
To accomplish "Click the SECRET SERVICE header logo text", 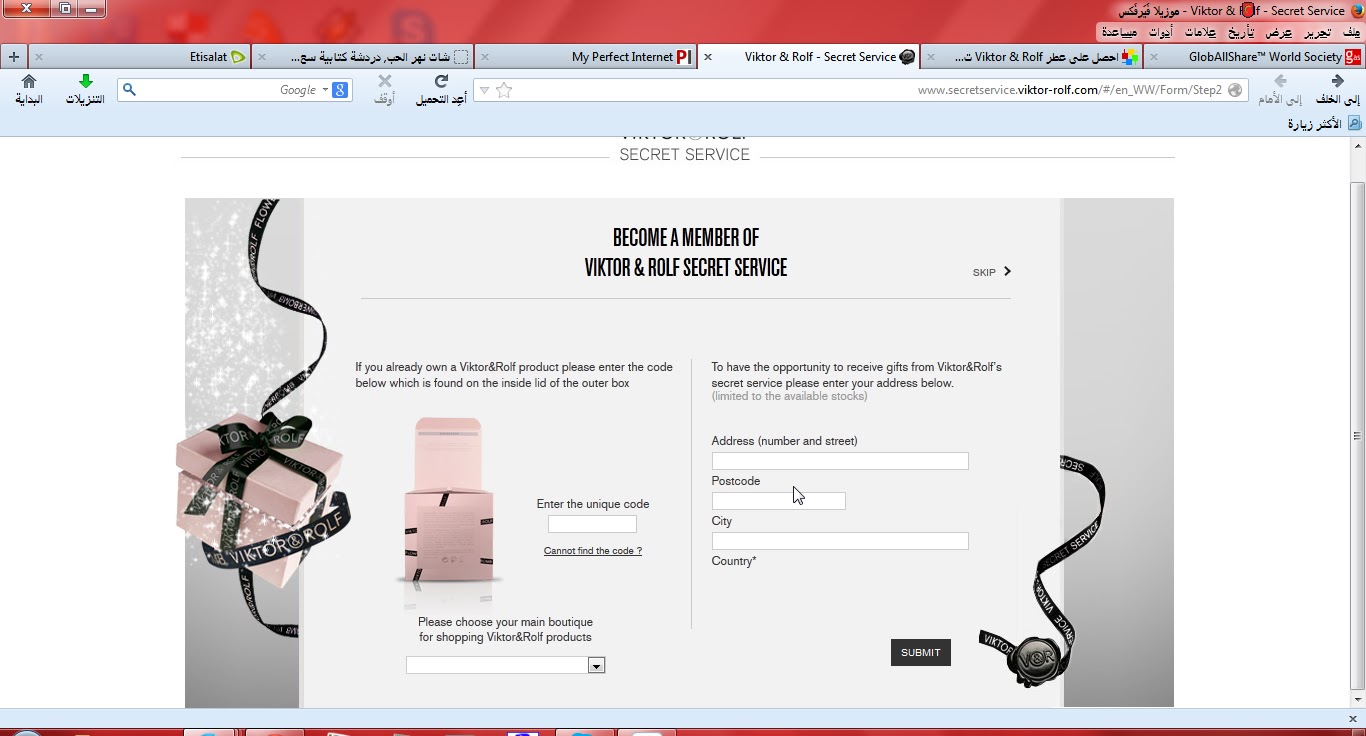I will (x=685, y=155).
